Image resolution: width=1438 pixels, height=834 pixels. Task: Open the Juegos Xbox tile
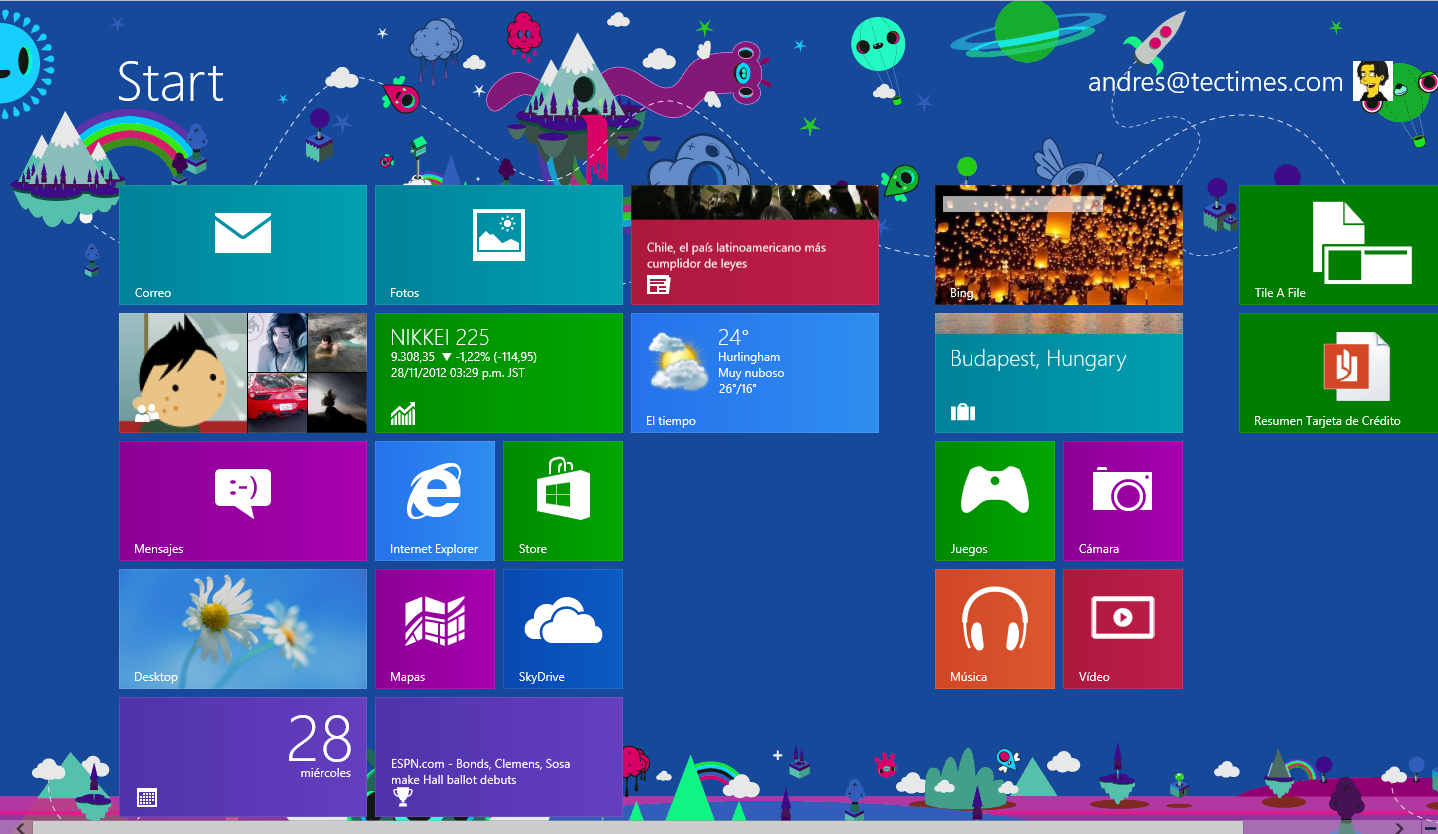(x=995, y=501)
